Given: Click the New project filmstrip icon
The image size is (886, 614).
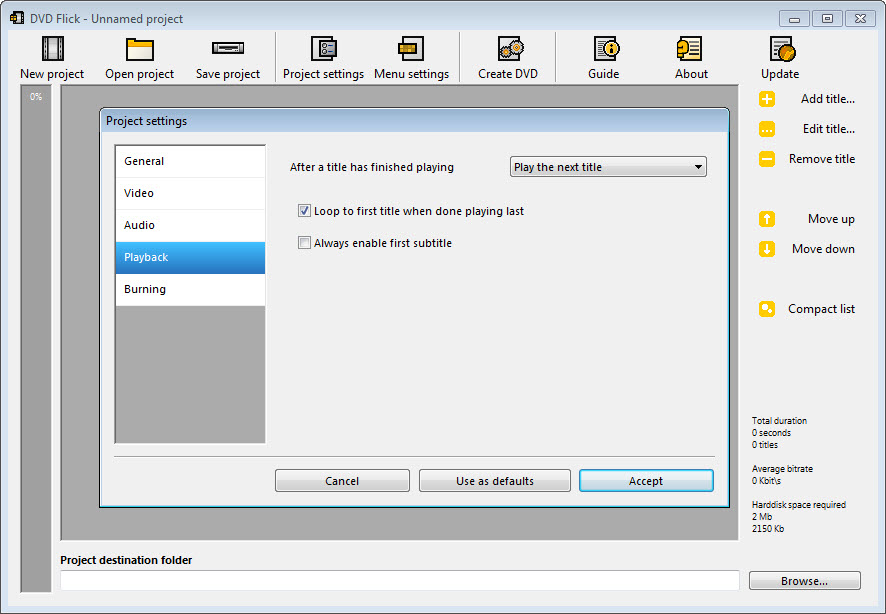Looking at the screenshot, I should 53,49.
